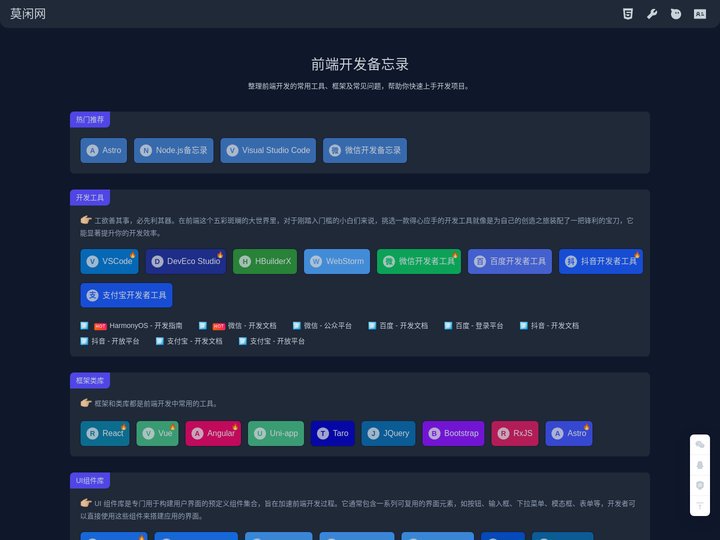Viewport: 720px width, 540px height.
Task: Open the Astro button in 框架类库
Action: (x=569, y=433)
